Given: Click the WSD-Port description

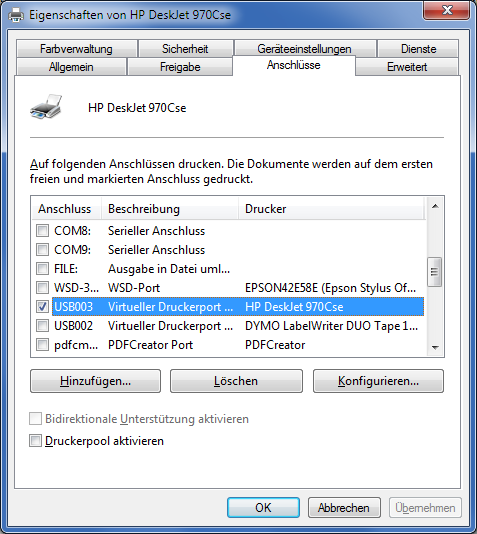Looking at the screenshot, I should tap(134, 288).
